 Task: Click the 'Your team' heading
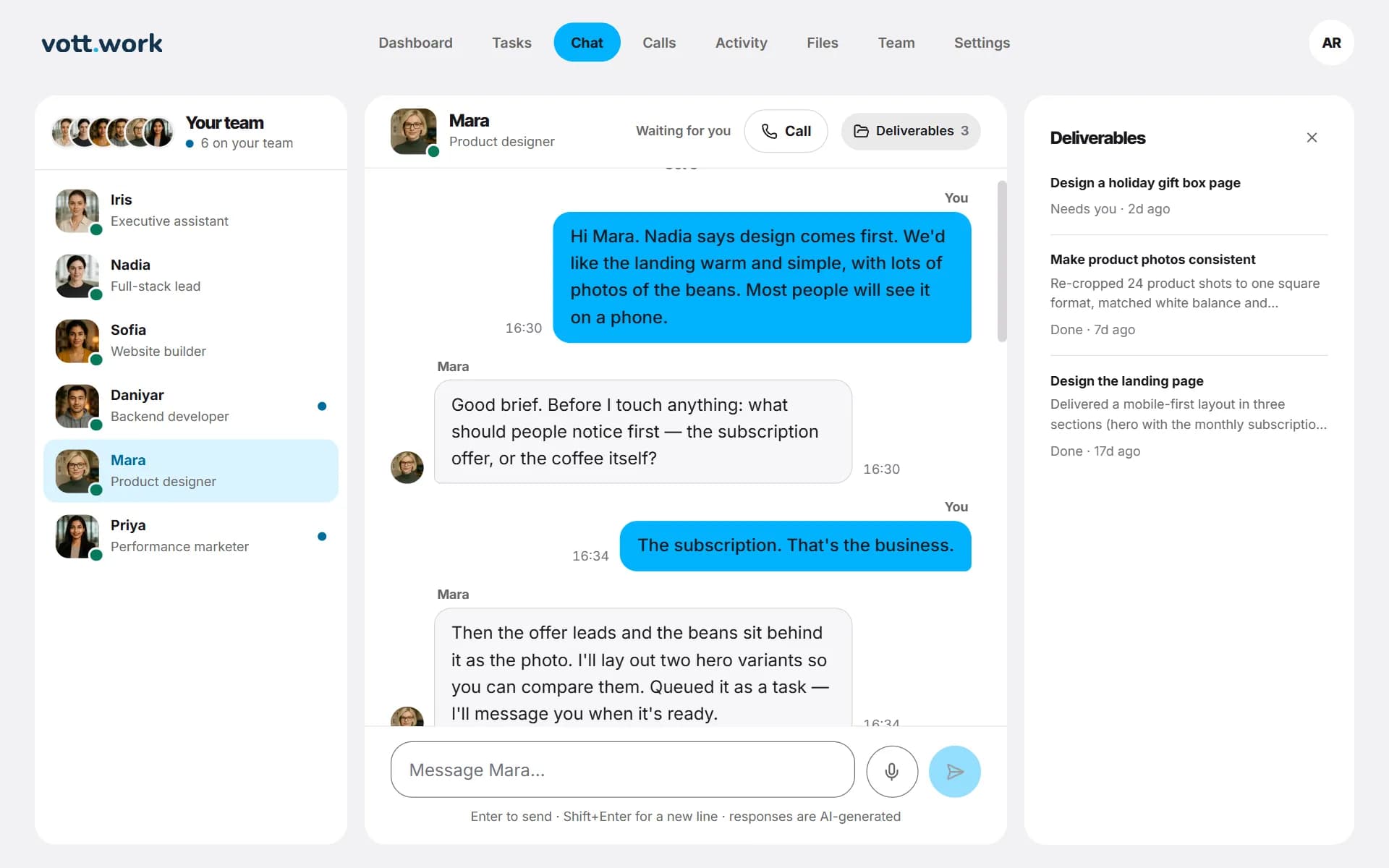(x=224, y=123)
